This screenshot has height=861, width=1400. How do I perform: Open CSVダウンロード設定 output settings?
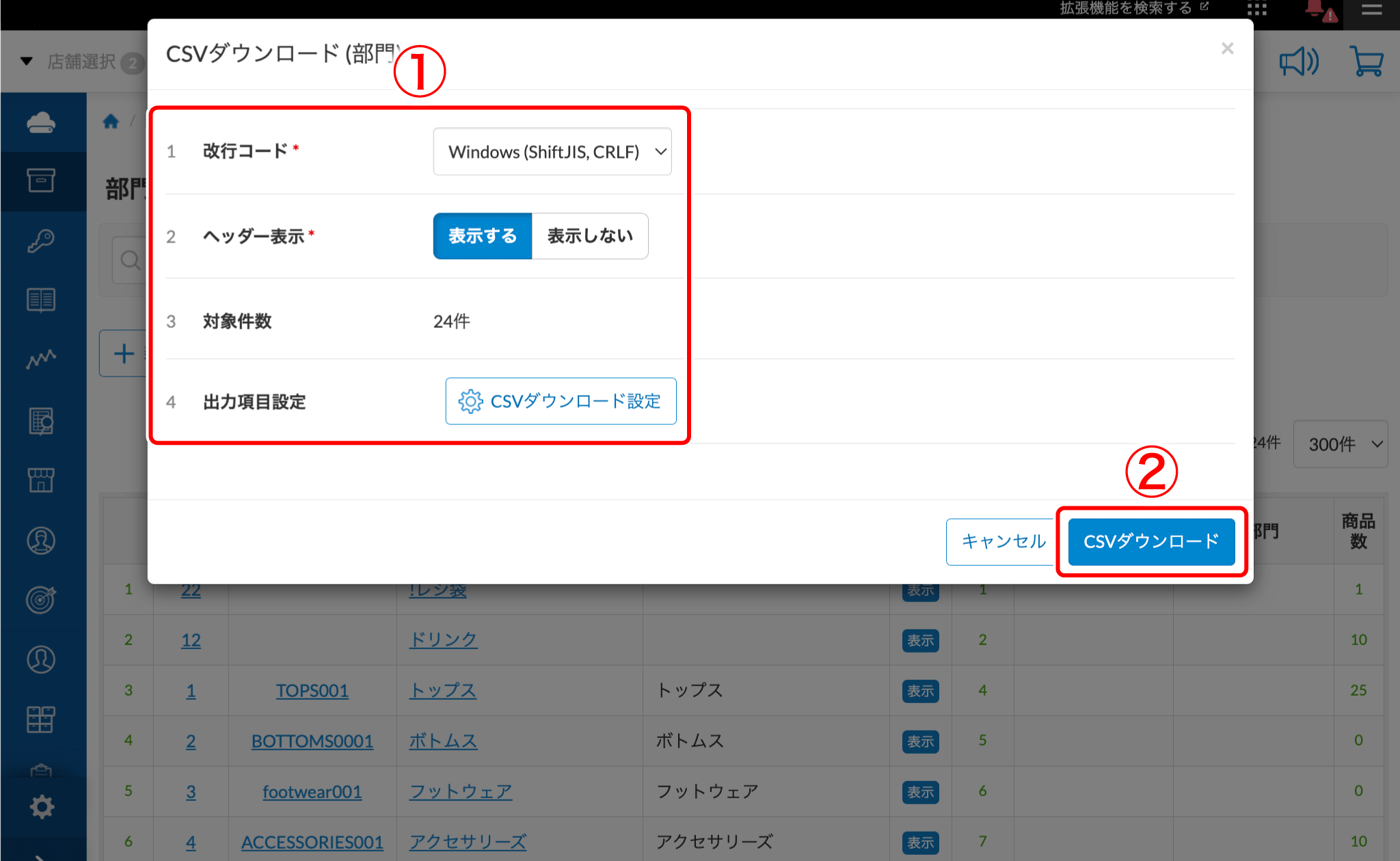click(x=561, y=402)
